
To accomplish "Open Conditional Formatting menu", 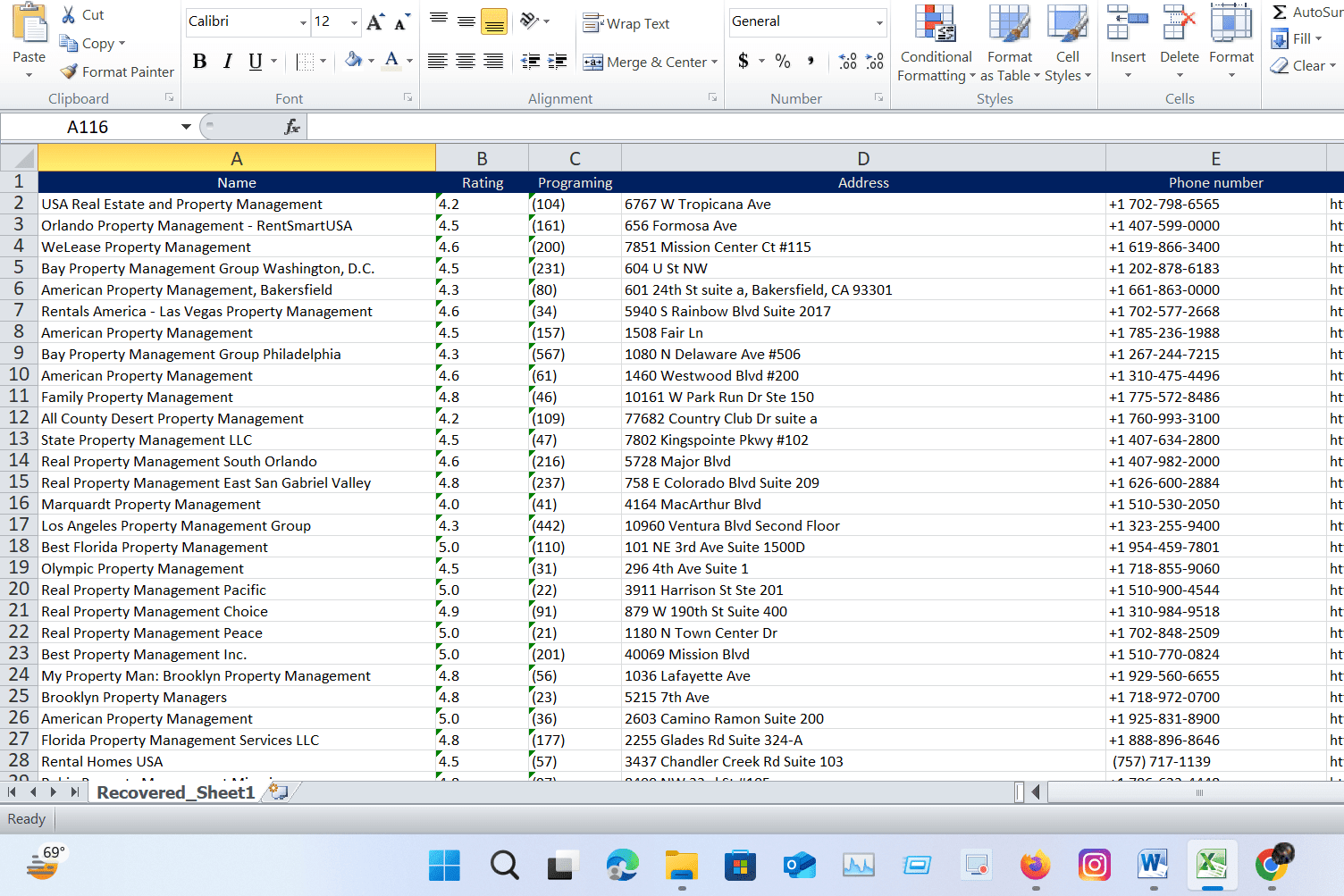I will (x=936, y=44).
